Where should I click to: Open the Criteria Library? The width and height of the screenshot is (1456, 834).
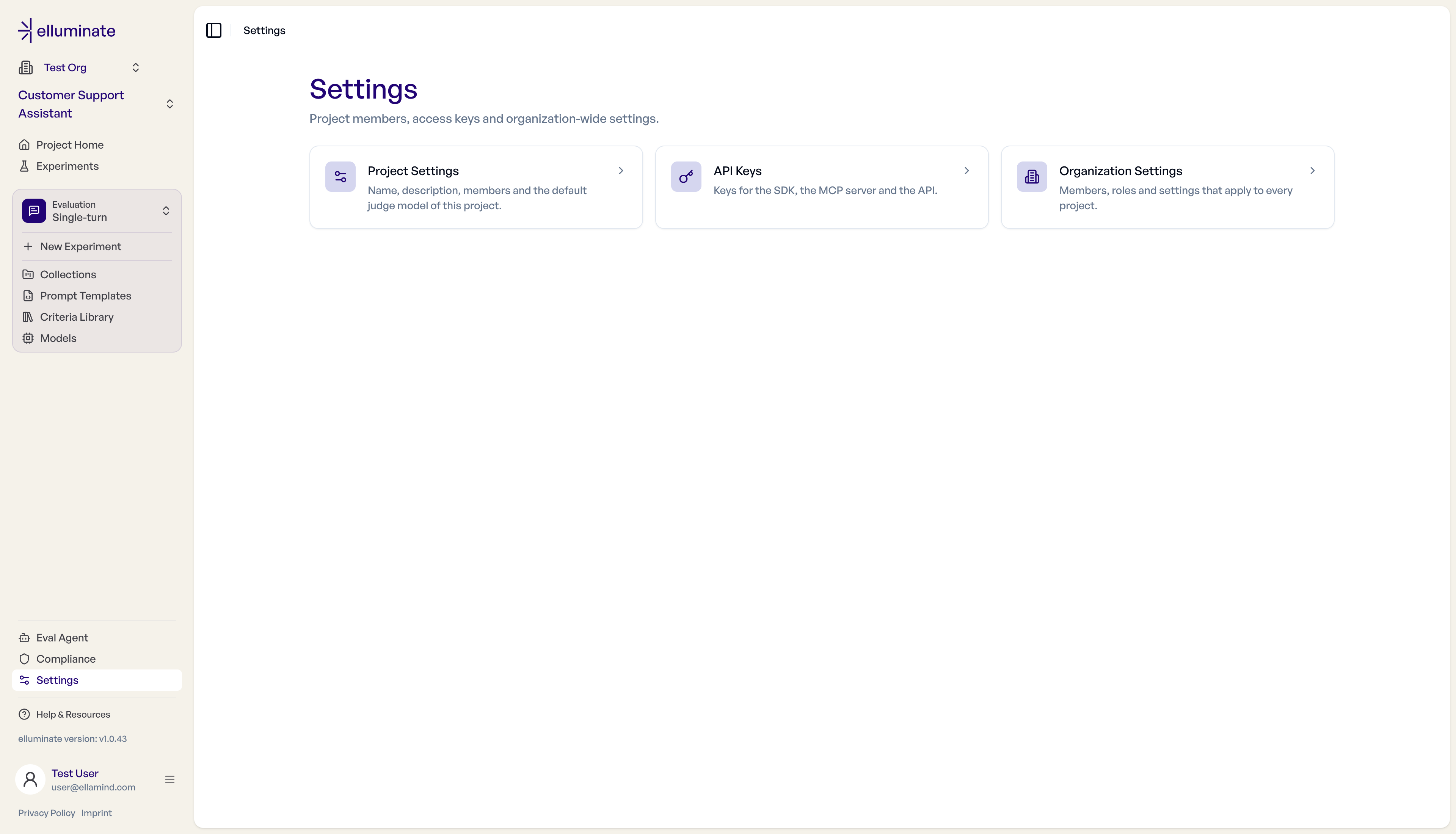point(97,317)
